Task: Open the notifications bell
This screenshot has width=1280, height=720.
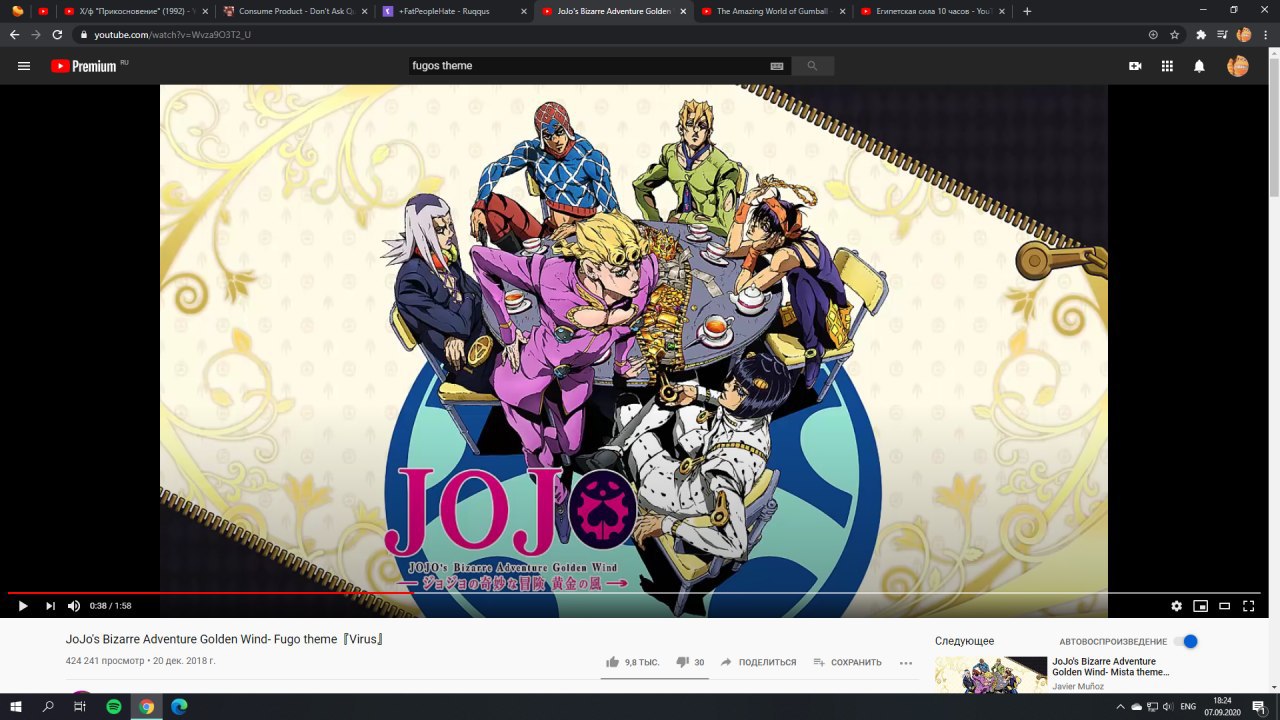Action: click(x=1199, y=66)
